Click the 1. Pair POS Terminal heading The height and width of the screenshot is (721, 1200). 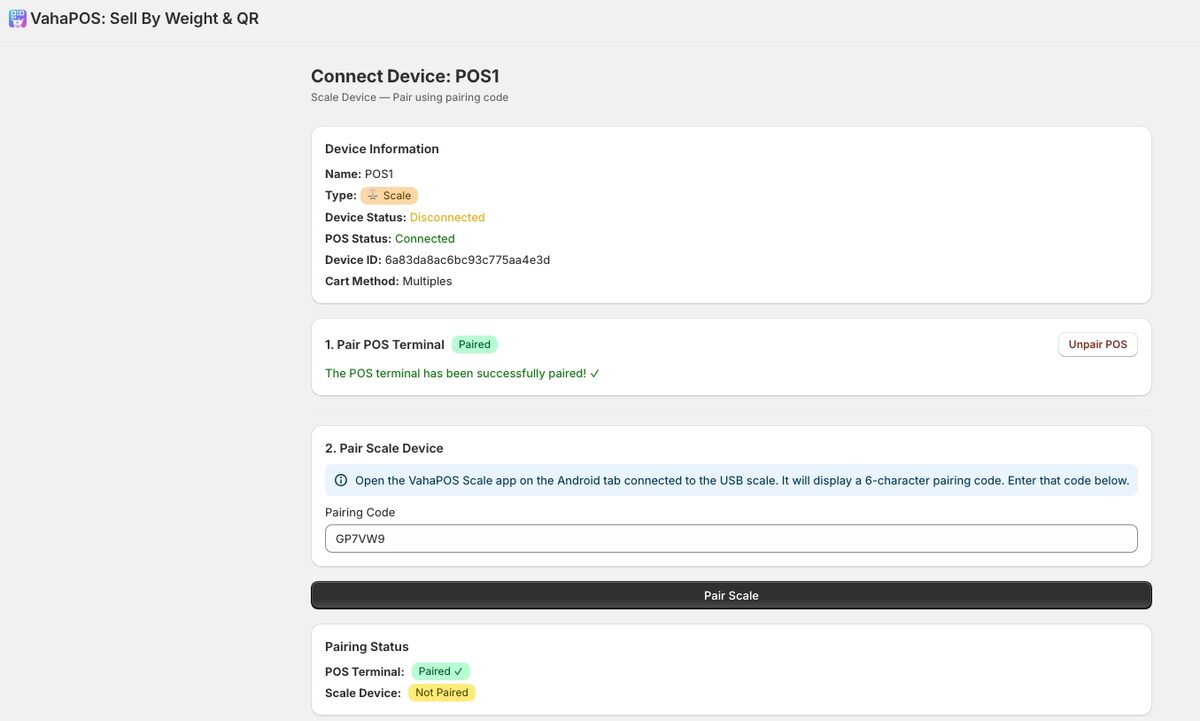pos(384,344)
